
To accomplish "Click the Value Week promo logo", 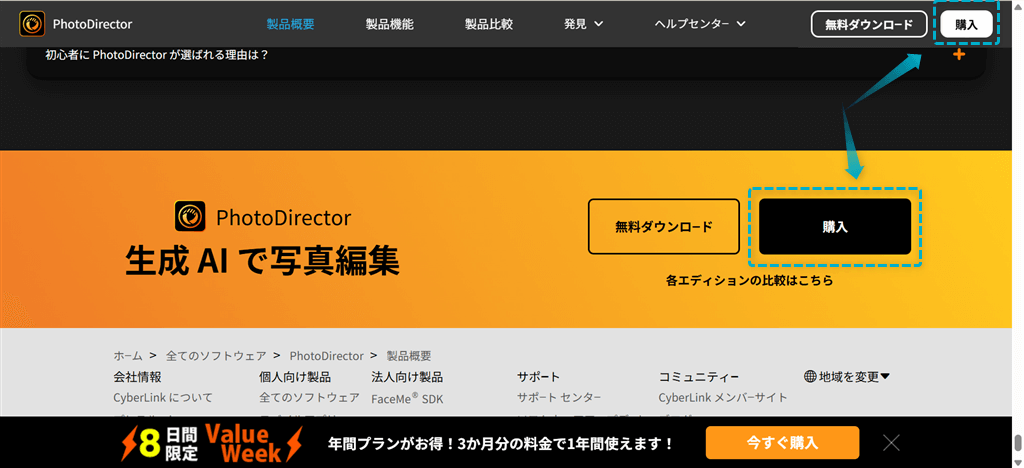I will pos(212,443).
